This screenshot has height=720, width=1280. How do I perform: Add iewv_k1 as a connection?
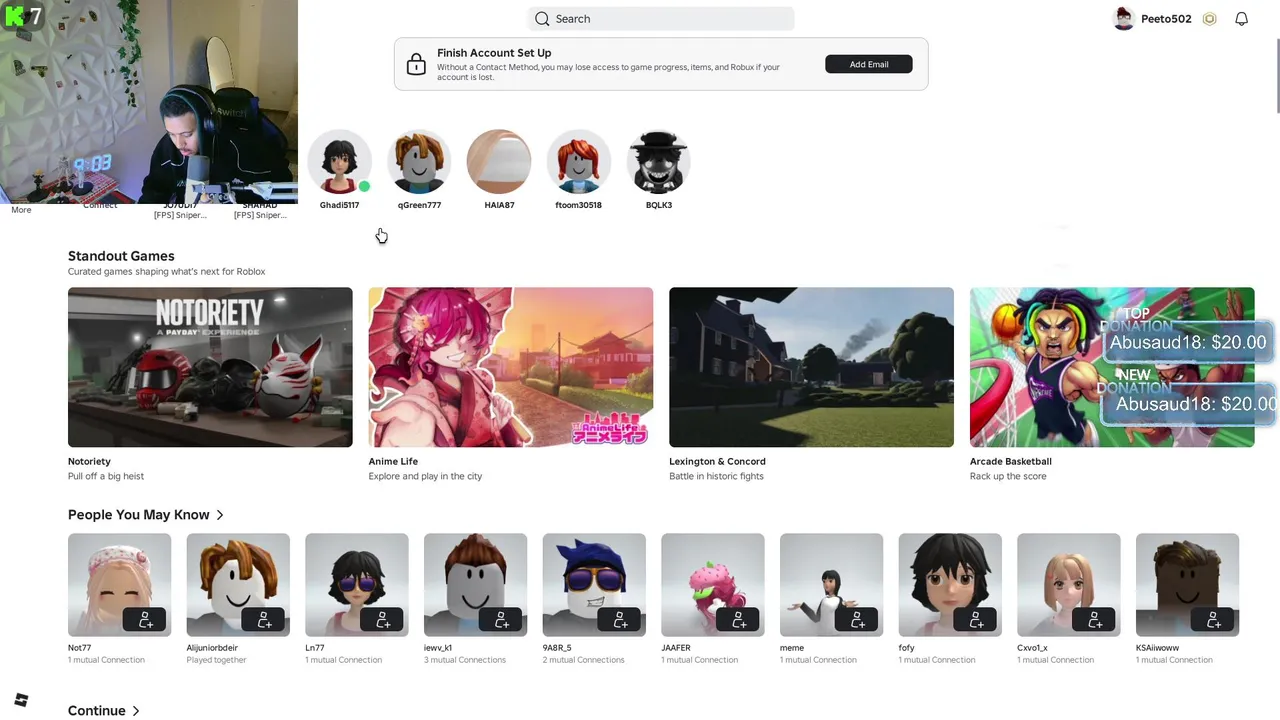501,620
